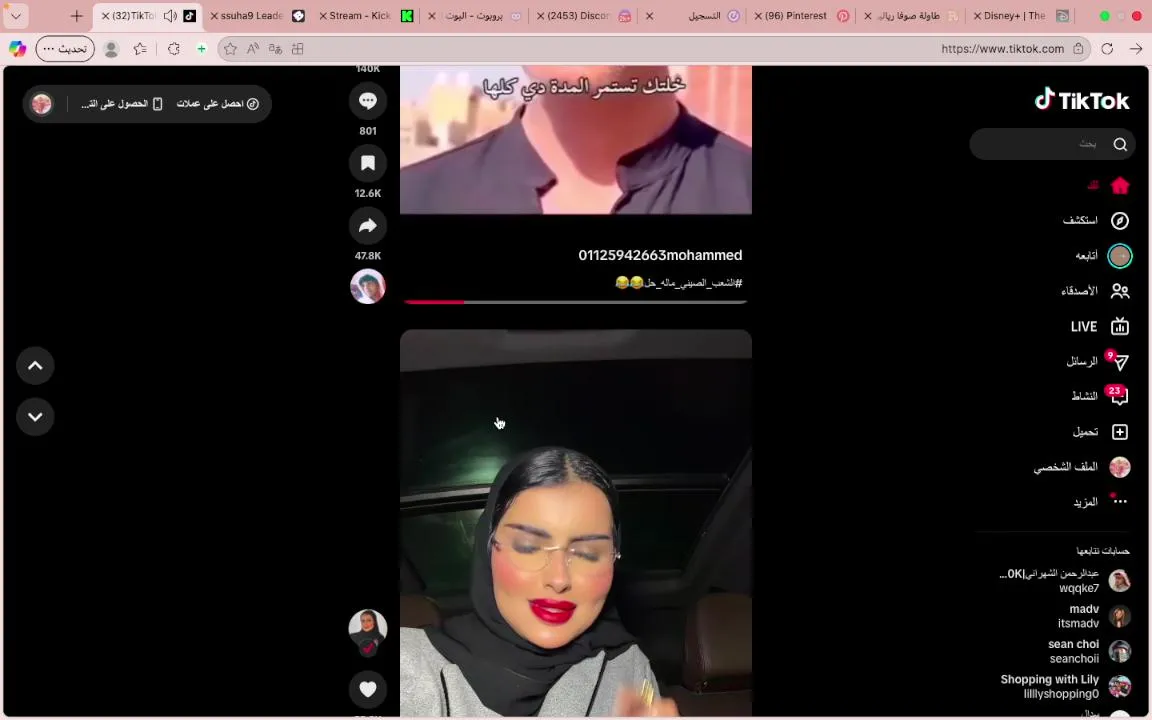Screen dimensions: 1152x720
Task: Click the Update (تحديث) menu button
Action: click(65, 48)
